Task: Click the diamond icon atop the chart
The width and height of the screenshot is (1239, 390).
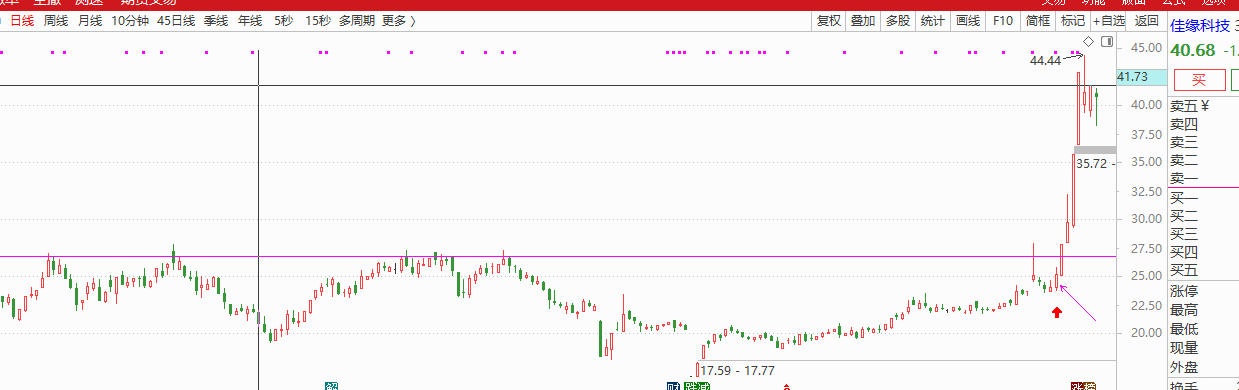Action: pyautogui.click(x=1089, y=41)
